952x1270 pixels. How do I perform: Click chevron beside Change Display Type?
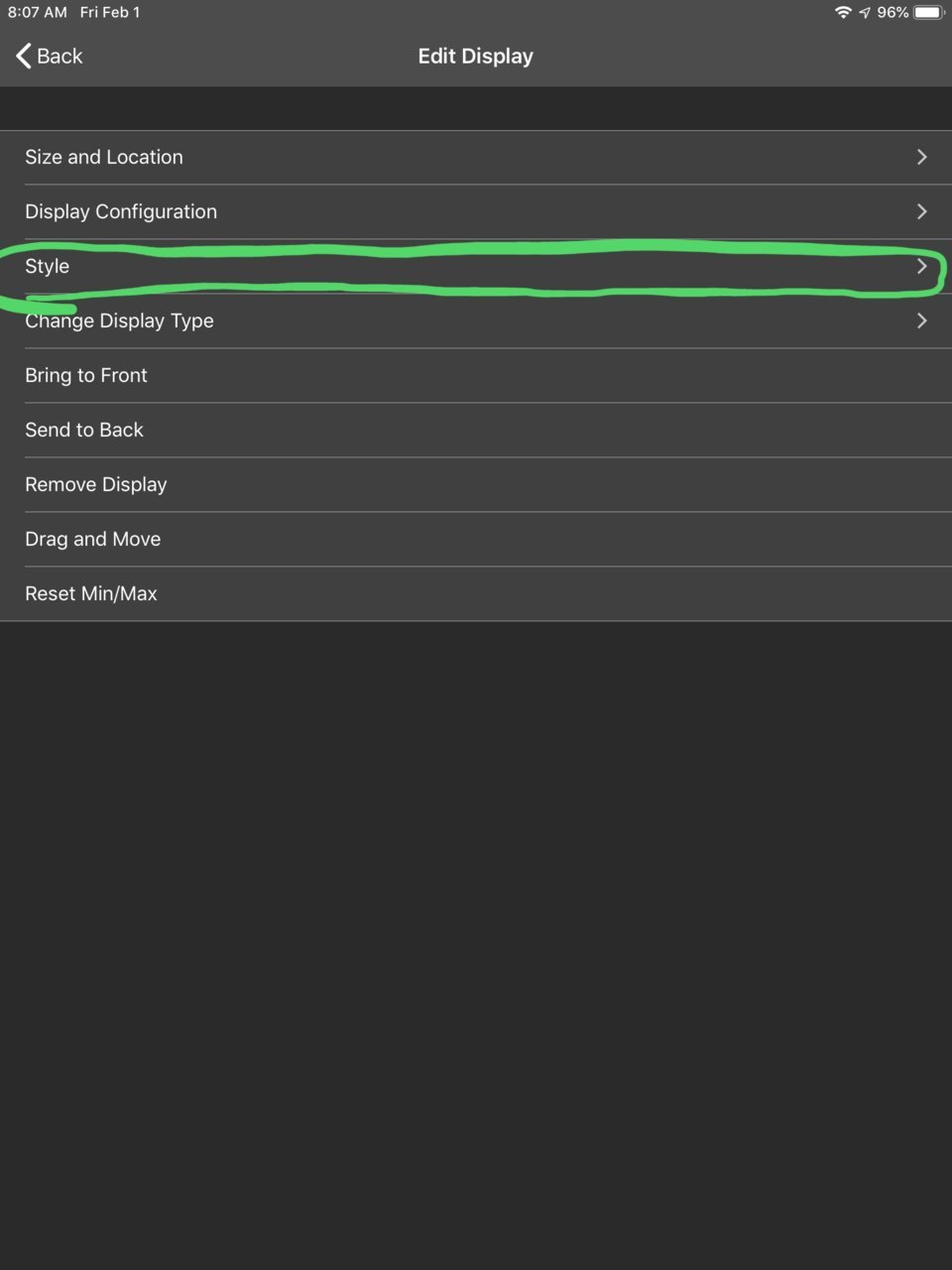pos(922,320)
